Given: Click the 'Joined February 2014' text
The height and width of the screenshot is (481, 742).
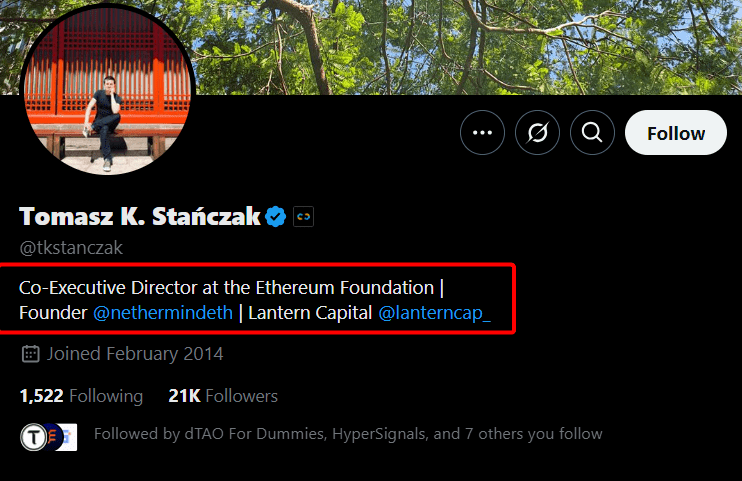Looking at the screenshot, I should [x=135, y=353].
